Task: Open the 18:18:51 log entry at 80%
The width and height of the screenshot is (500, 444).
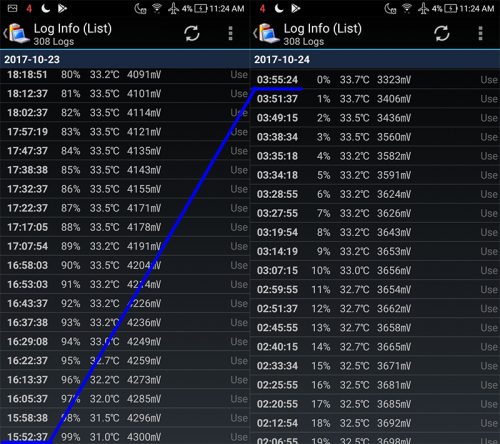Action: pyautogui.click(x=125, y=75)
